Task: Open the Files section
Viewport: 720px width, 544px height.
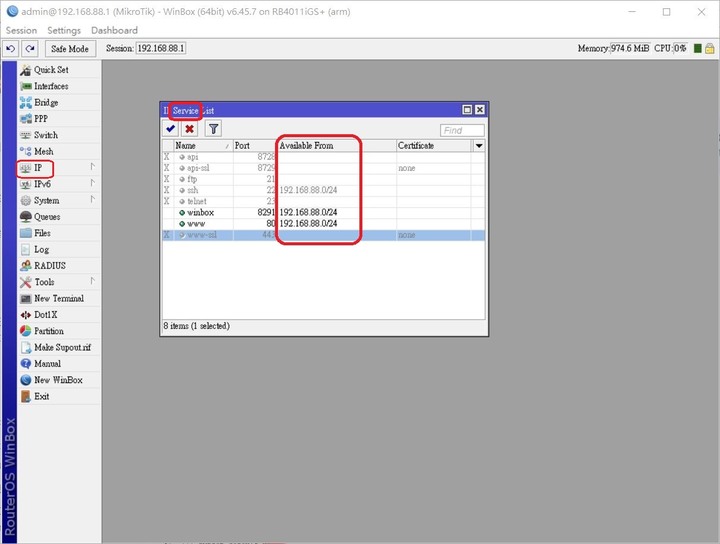Action: [59, 233]
